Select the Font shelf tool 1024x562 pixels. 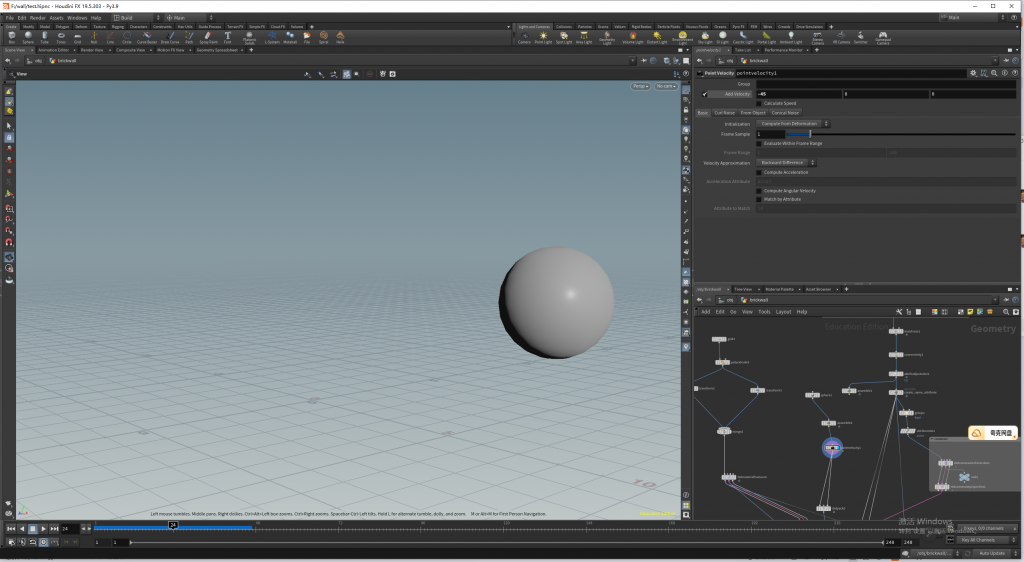[x=227, y=37]
